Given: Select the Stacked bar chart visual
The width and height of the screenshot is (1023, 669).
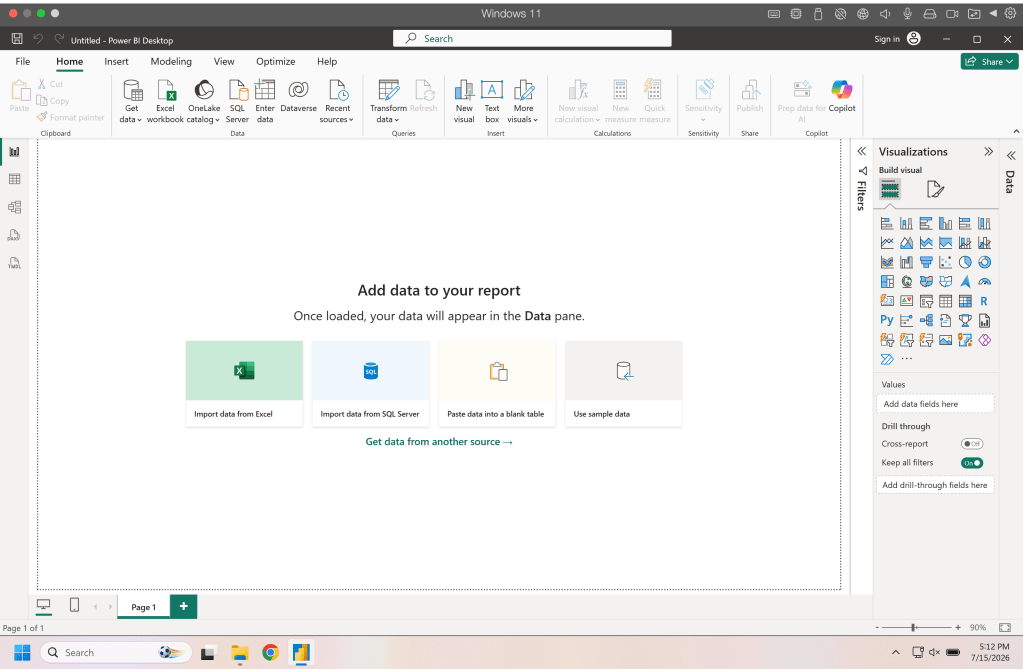Looking at the screenshot, I should click(887, 223).
